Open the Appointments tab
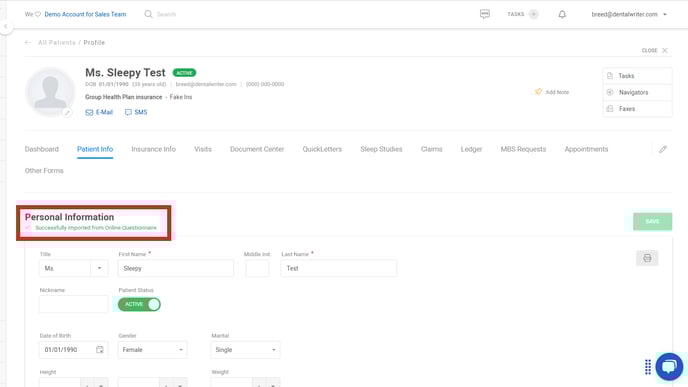 tap(586, 149)
